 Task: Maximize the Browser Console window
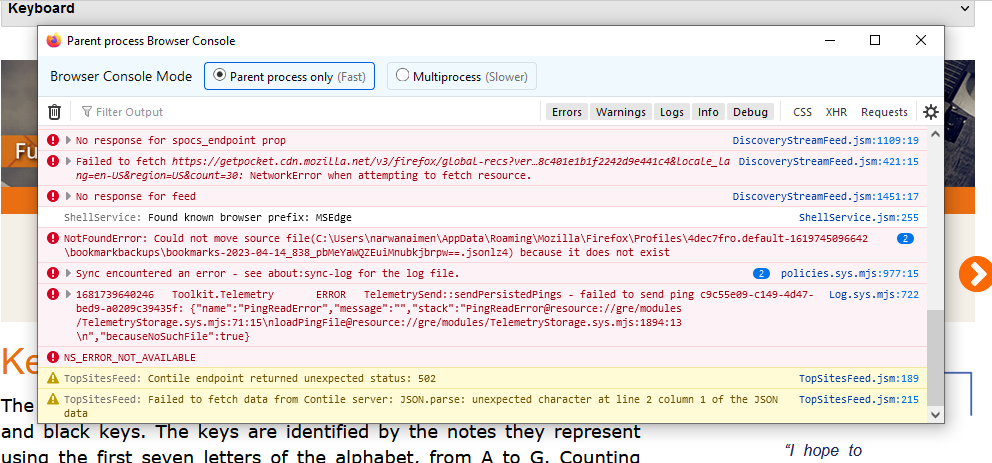coord(875,40)
